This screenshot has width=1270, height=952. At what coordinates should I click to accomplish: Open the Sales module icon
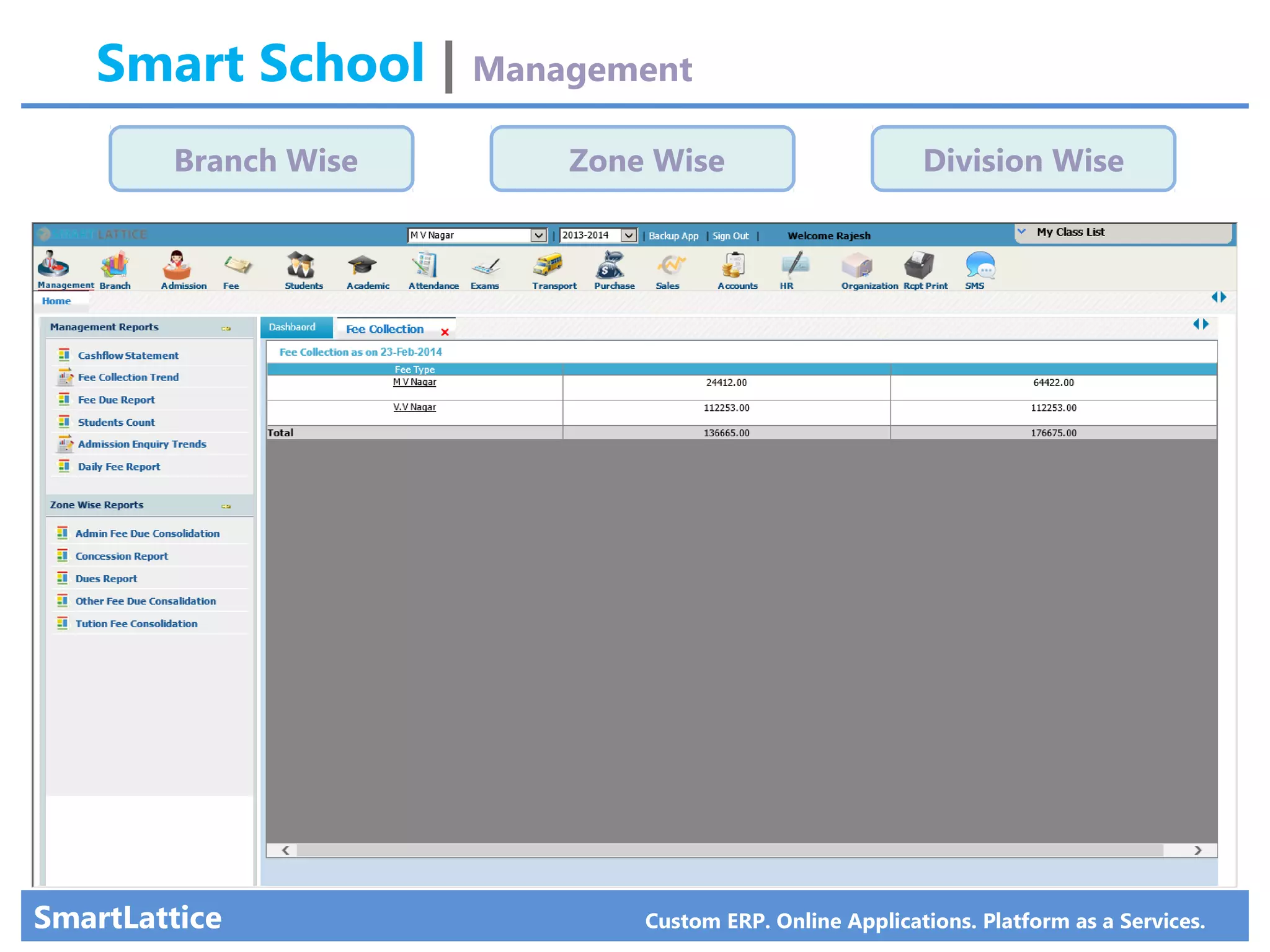[x=672, y=265]
